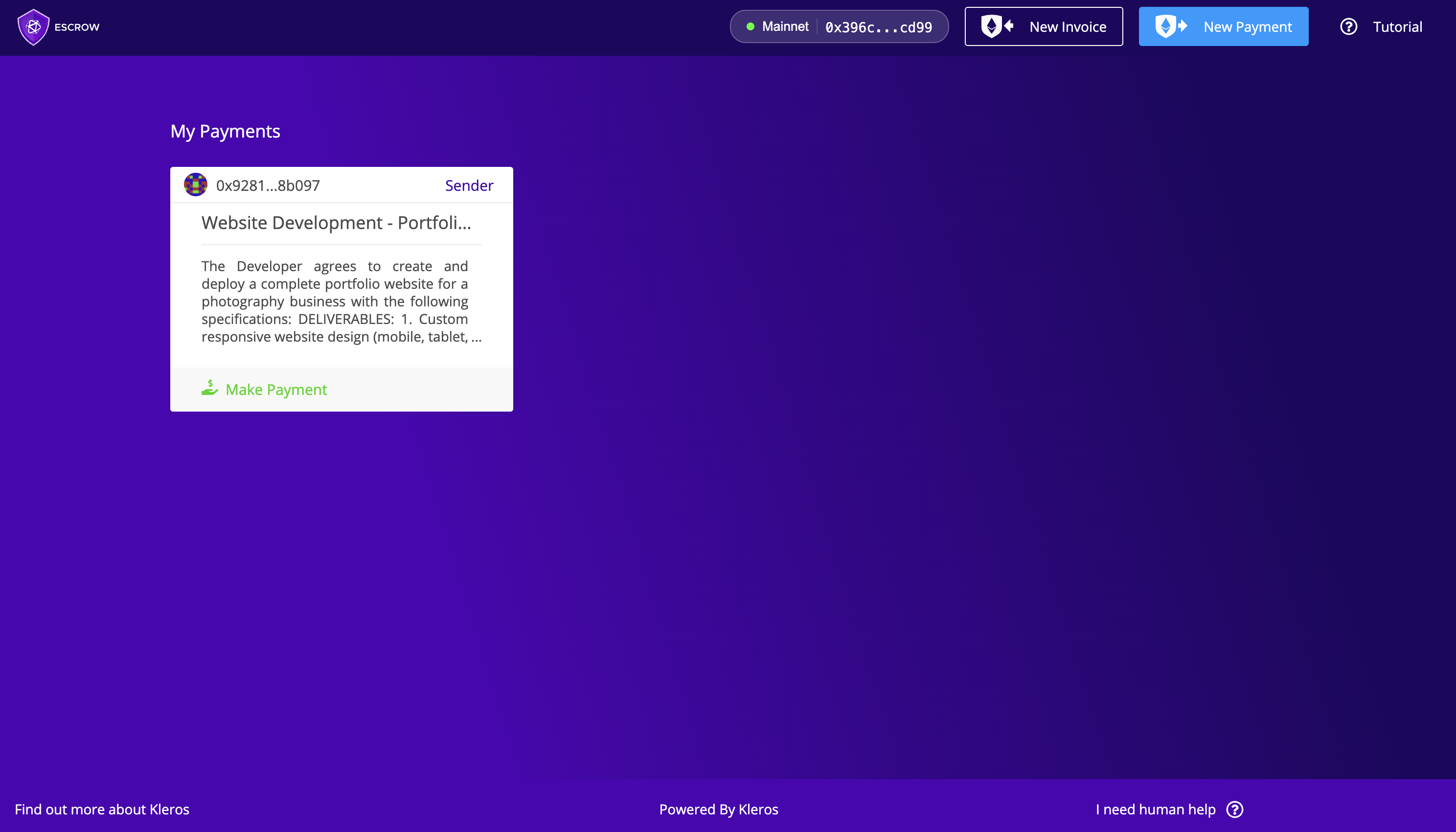Click the Kleros Escrow shield logo
The width and height of the screenshot is (1456, 832).
tap(33, 27)
